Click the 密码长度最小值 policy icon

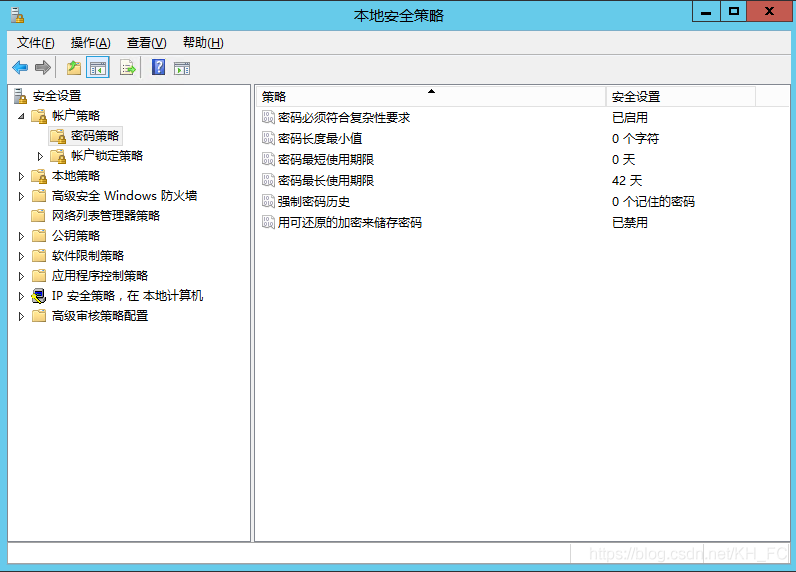tap(268, 138)
